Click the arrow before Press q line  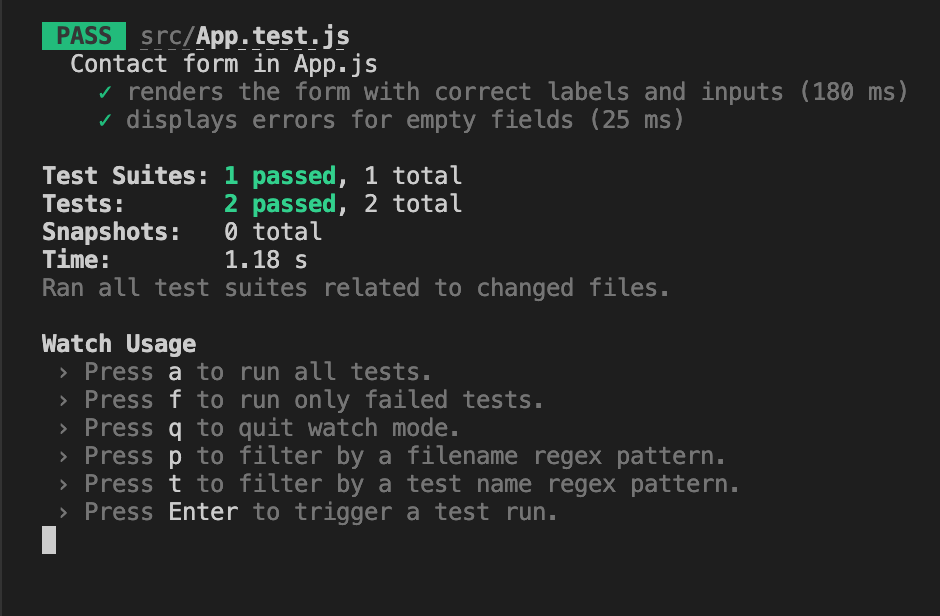pos(64,428)
